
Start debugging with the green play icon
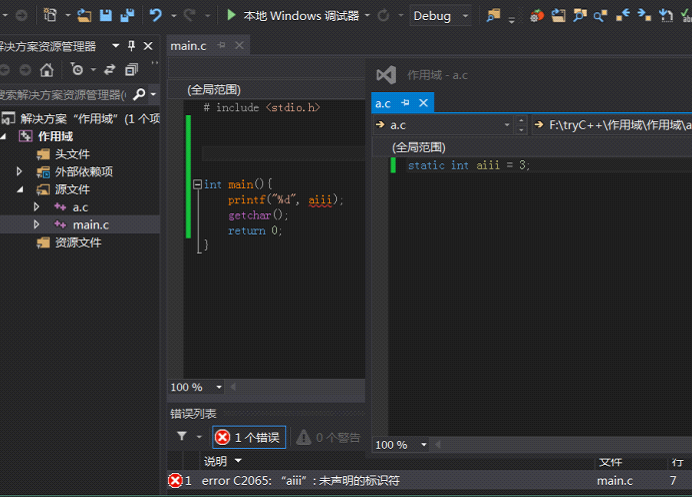pyautogui.click(x=231, y=15)
